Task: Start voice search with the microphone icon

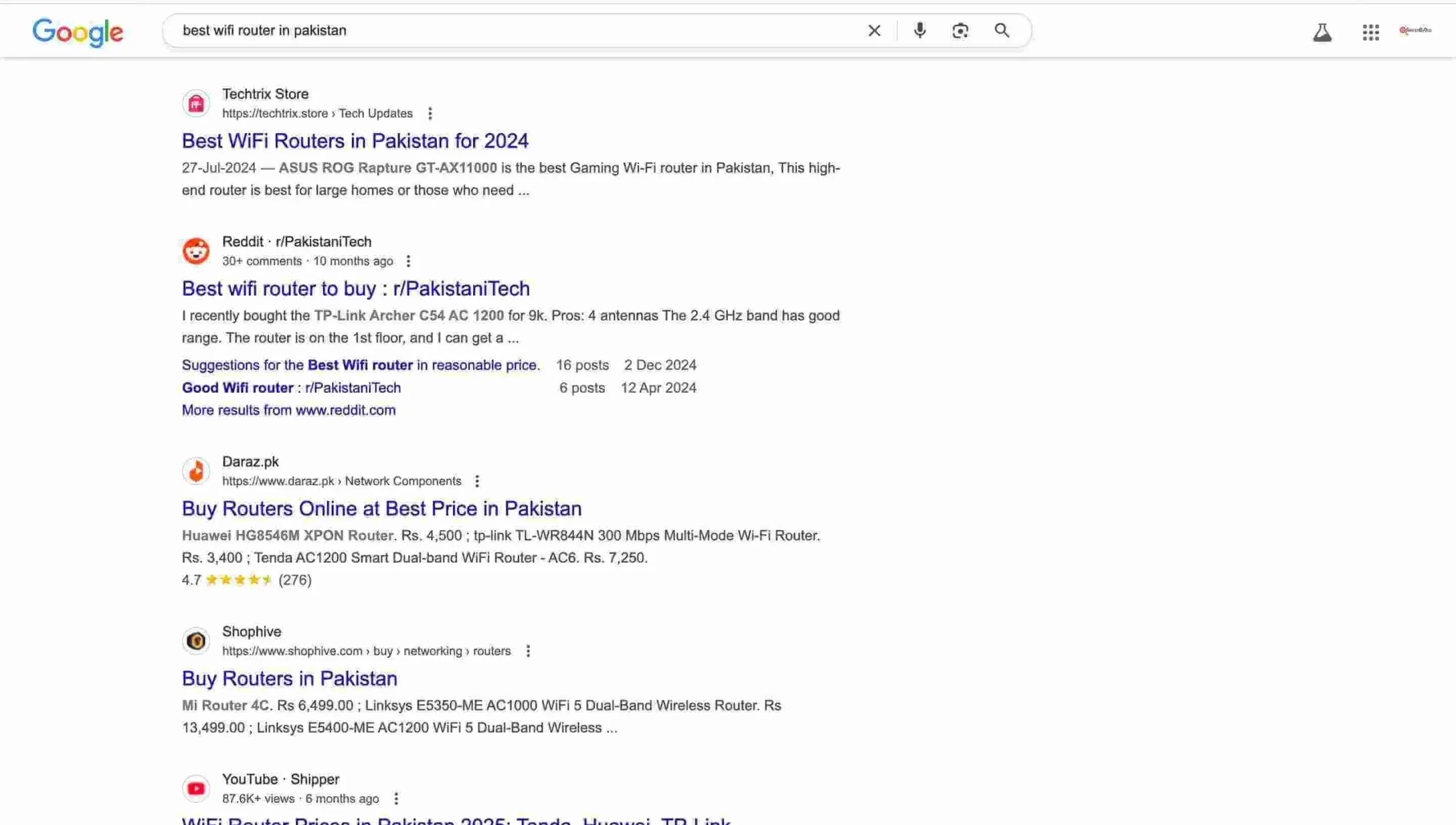Action: [x=919, y=30]
